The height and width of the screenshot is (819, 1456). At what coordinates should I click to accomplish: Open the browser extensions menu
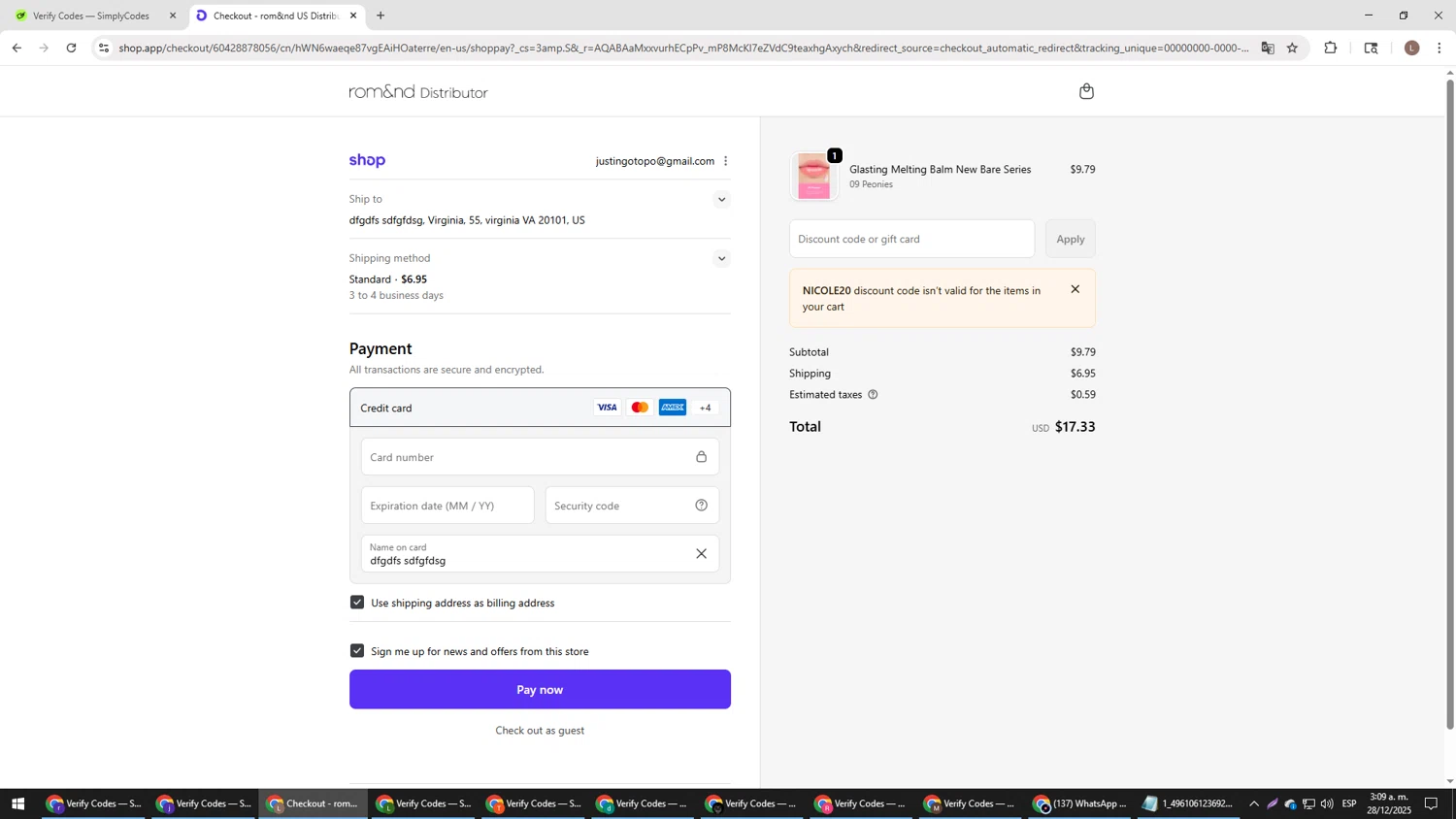click(x=1331, y=48)
